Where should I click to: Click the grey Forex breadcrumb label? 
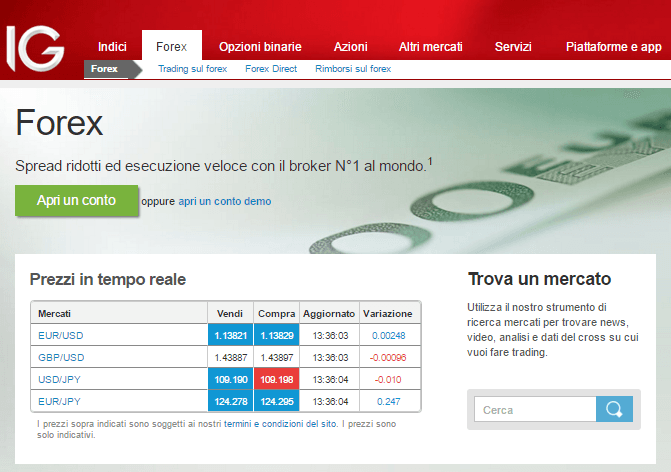(104, 69)
